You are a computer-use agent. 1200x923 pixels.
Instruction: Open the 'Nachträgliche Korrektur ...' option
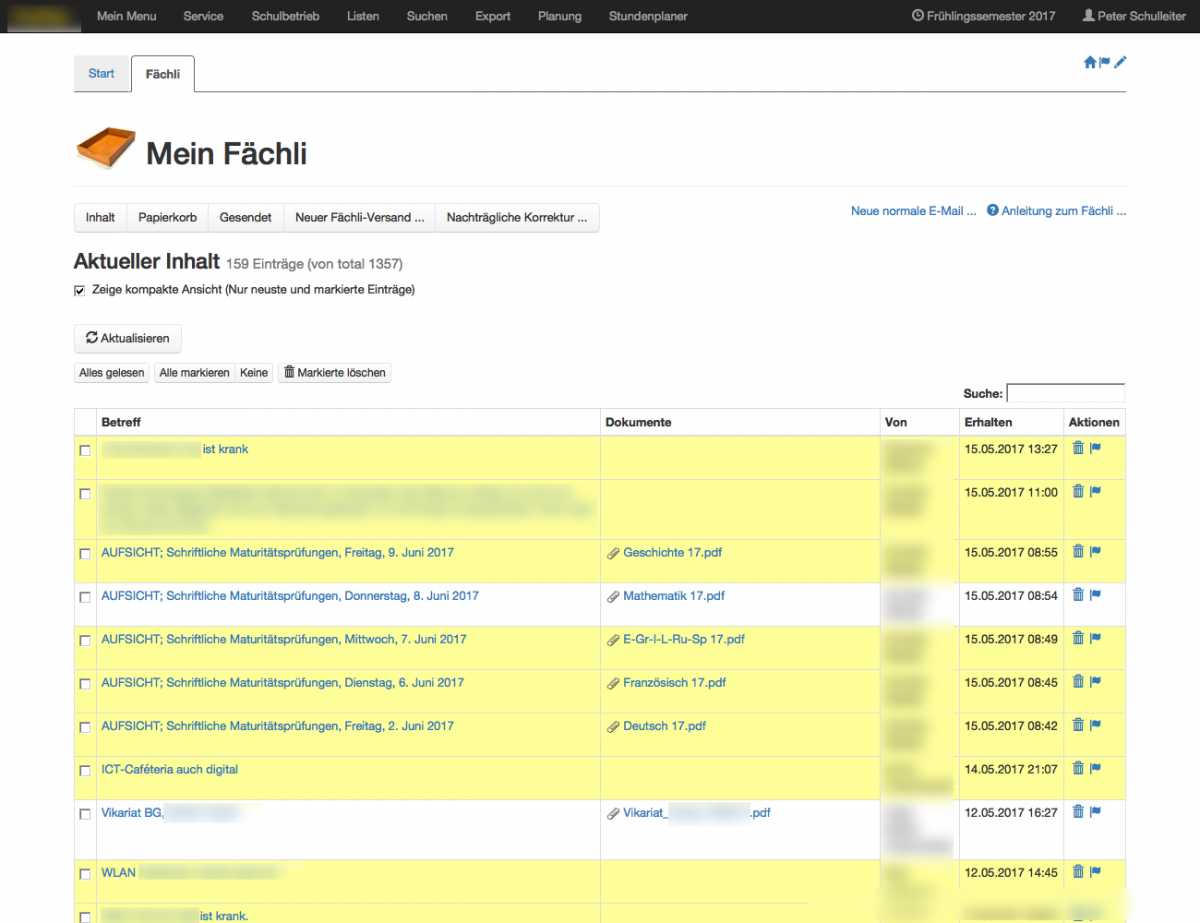517,217
